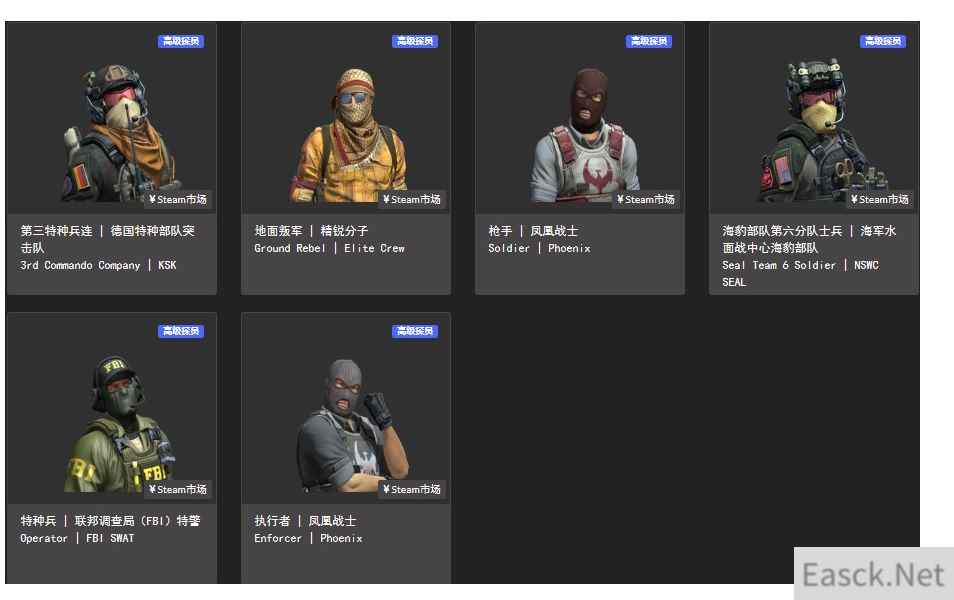Click the blue 高级探员 badge on Enforcer card

tap(415, 330)
